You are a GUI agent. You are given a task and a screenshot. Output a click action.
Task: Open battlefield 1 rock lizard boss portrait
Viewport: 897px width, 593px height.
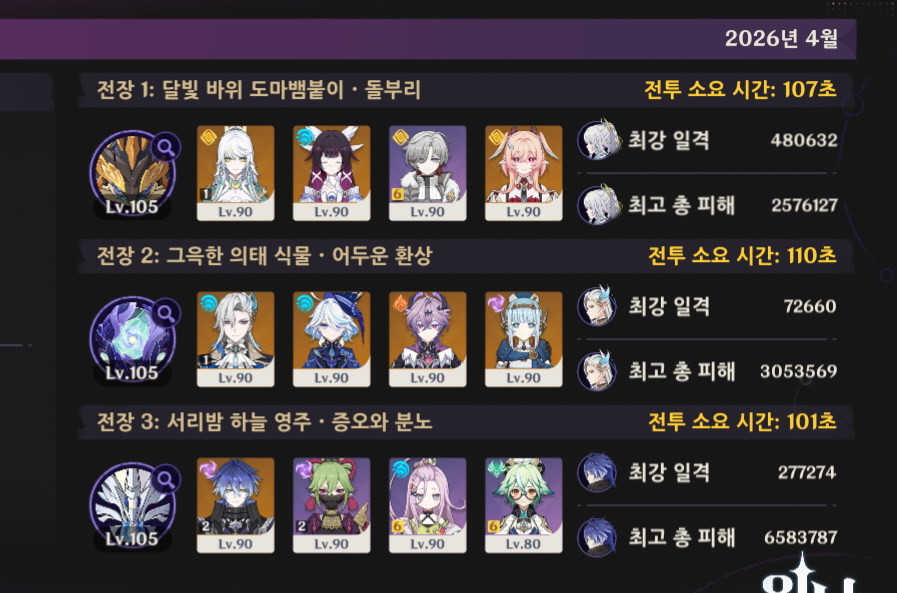click(132, 174)
